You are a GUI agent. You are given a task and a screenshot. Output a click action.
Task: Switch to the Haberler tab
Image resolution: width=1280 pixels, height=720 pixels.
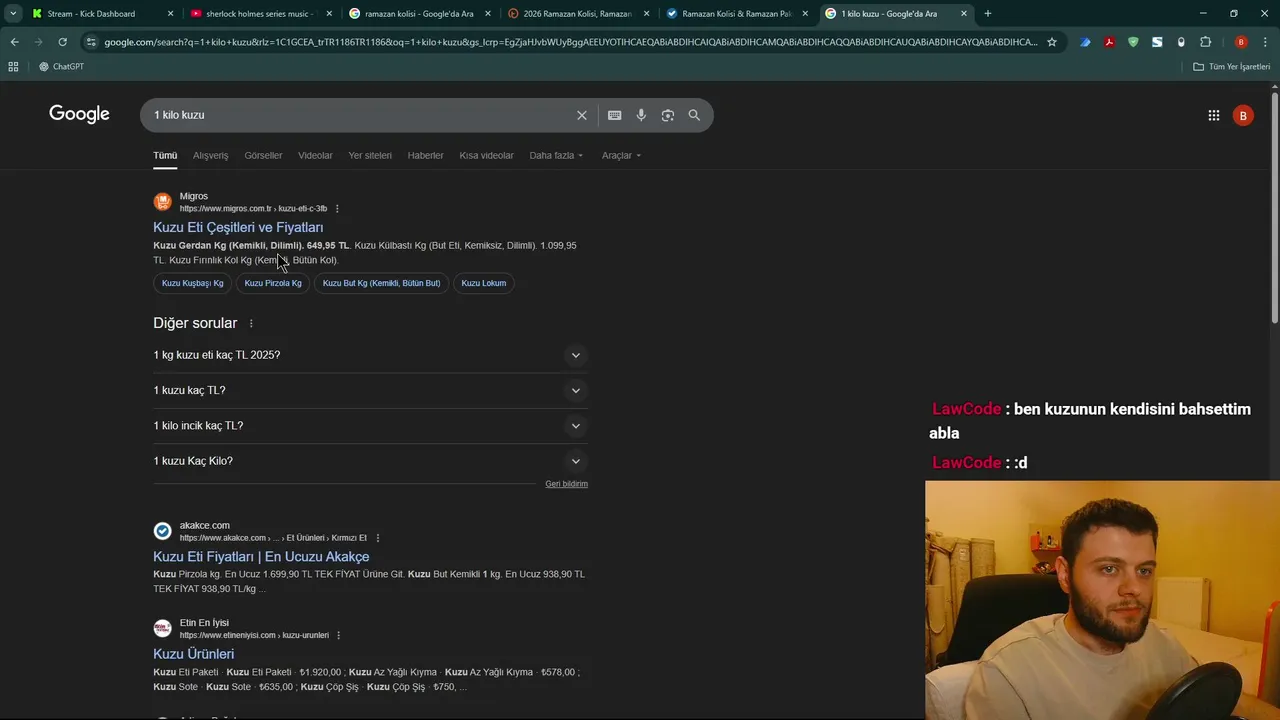[425, 155]
